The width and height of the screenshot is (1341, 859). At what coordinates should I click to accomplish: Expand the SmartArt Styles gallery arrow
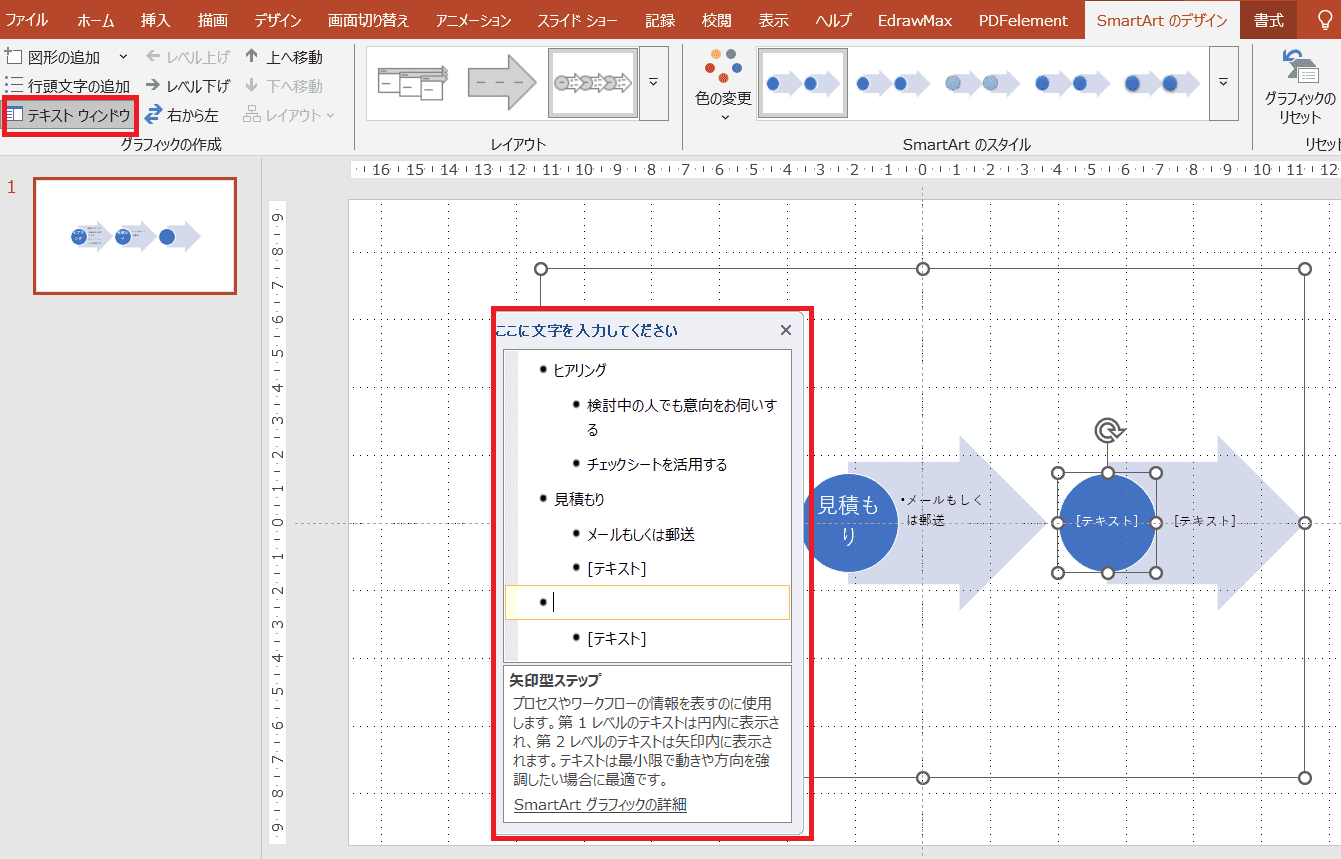tap(1223, 82)
